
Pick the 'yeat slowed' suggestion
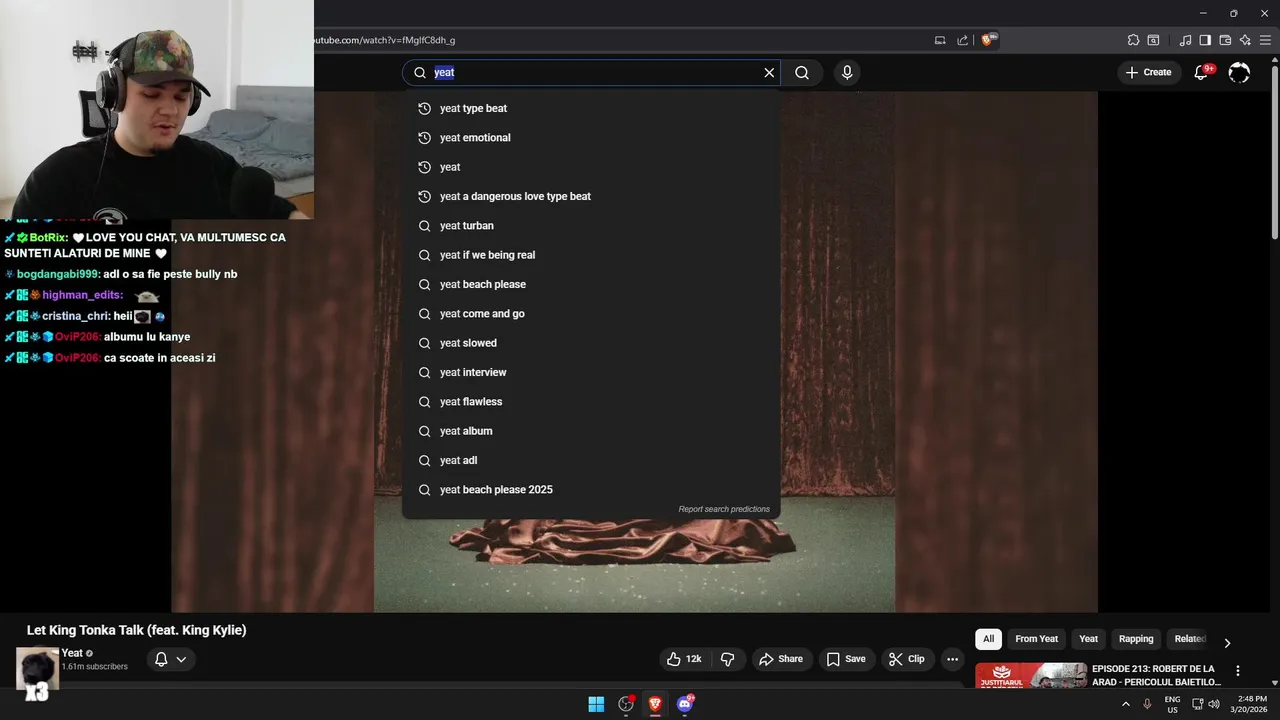coord(591,343)
